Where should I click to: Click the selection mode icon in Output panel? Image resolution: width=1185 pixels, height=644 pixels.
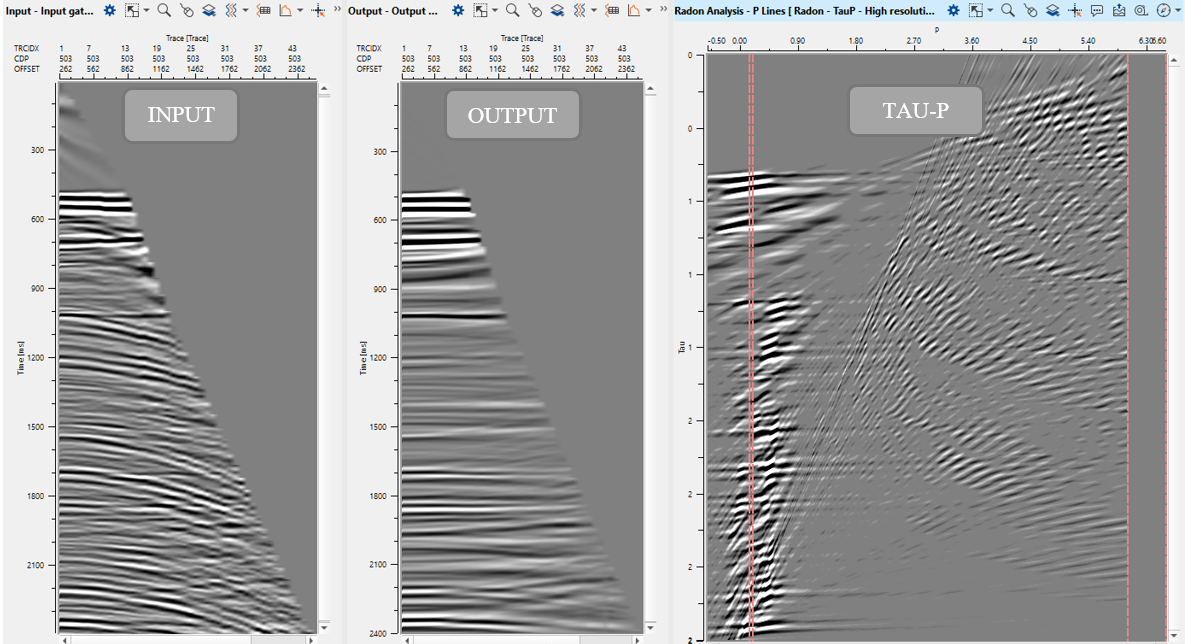pos(480,10)
